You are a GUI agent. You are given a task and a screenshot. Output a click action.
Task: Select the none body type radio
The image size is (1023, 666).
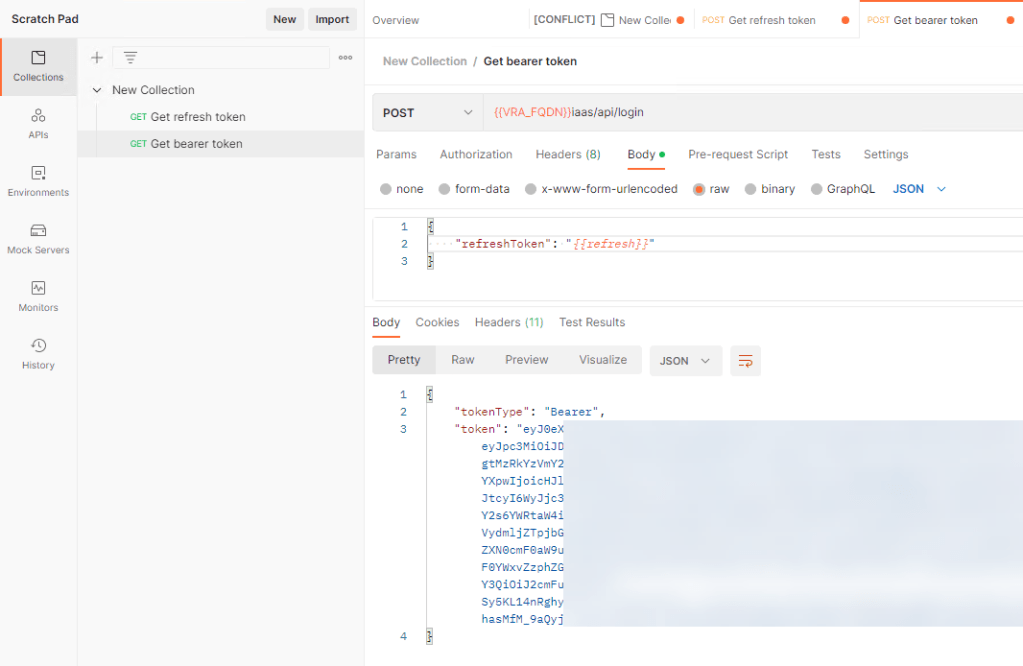[386, 189]
